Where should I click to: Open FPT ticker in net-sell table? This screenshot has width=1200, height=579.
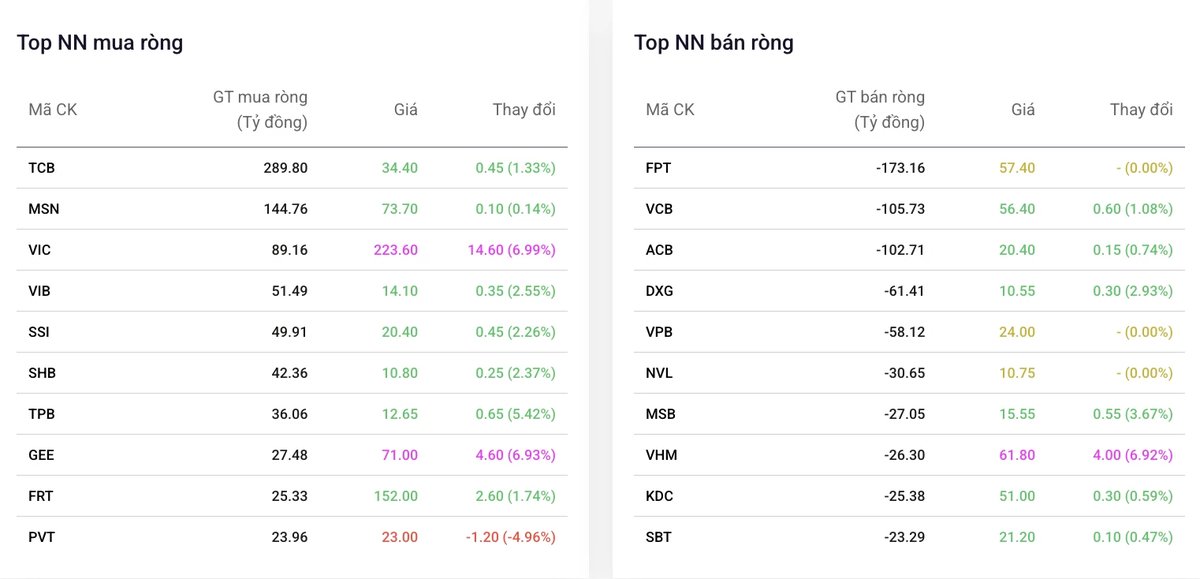pos(658,168)
